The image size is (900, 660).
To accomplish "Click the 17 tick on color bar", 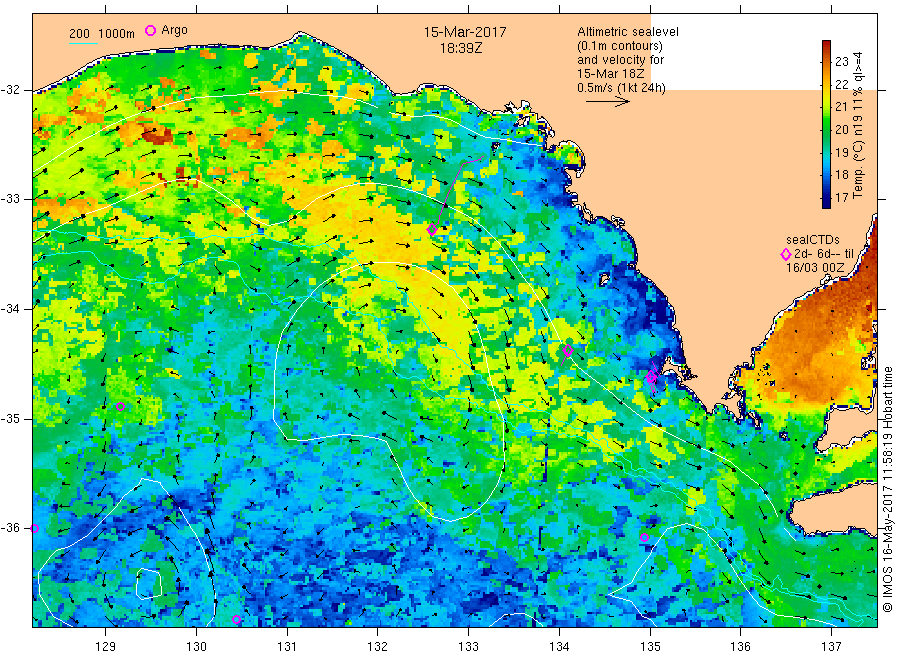I will click(x=841, y=197).
